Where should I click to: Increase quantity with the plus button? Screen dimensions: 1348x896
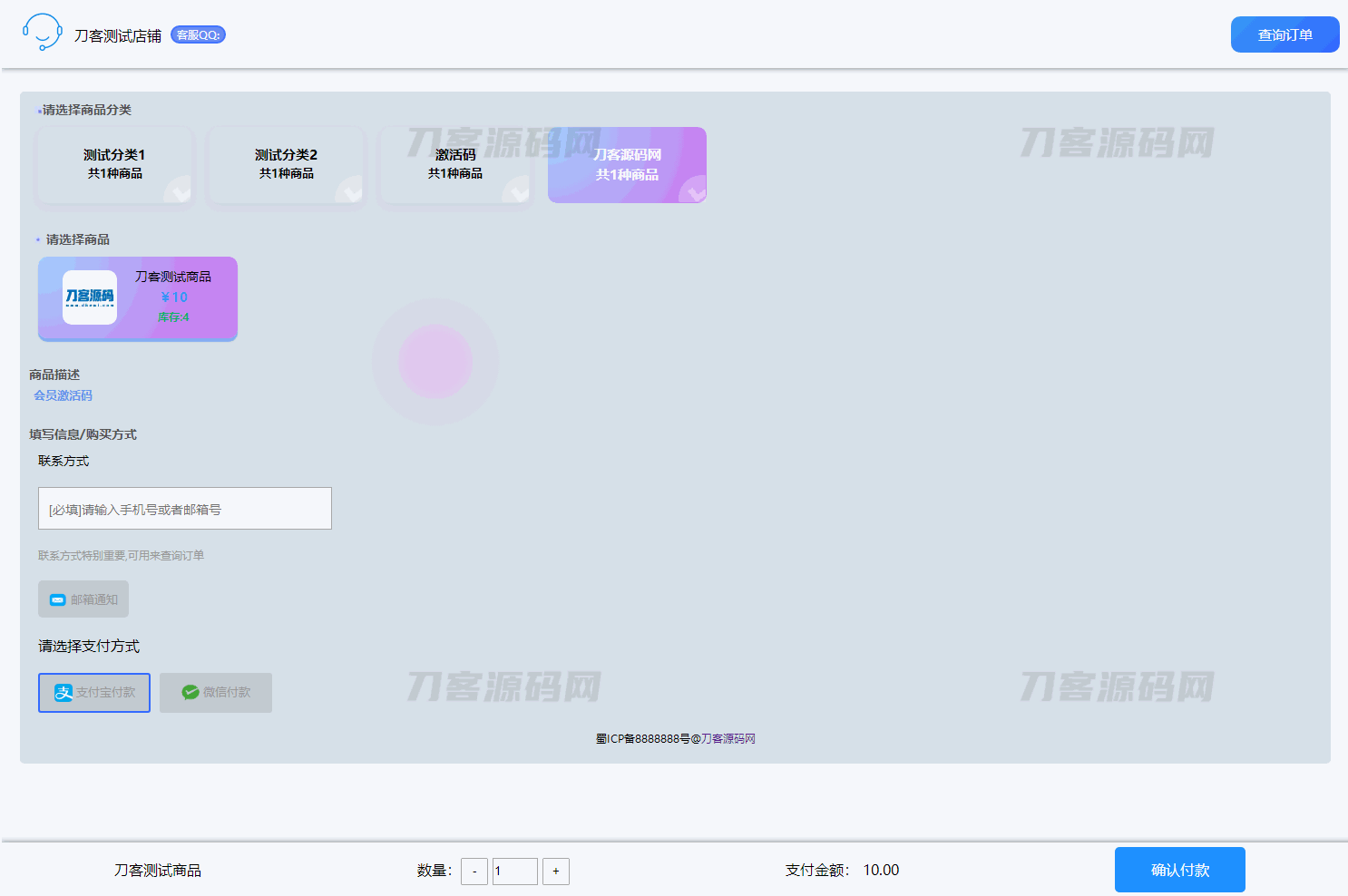556,872
